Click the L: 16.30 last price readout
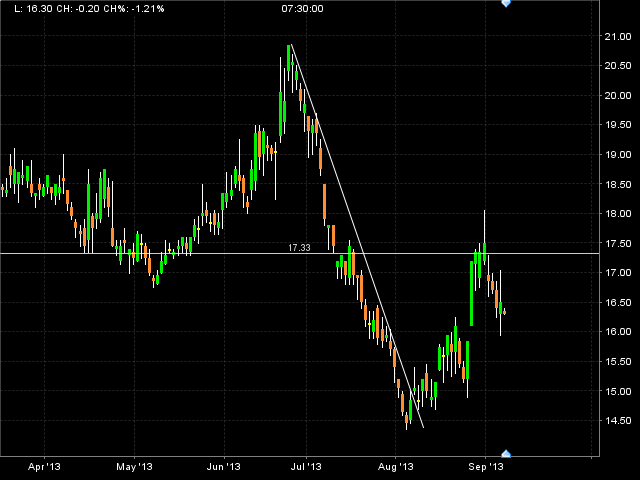The height and width of the screenshot is (480, 640). point(33,9)
